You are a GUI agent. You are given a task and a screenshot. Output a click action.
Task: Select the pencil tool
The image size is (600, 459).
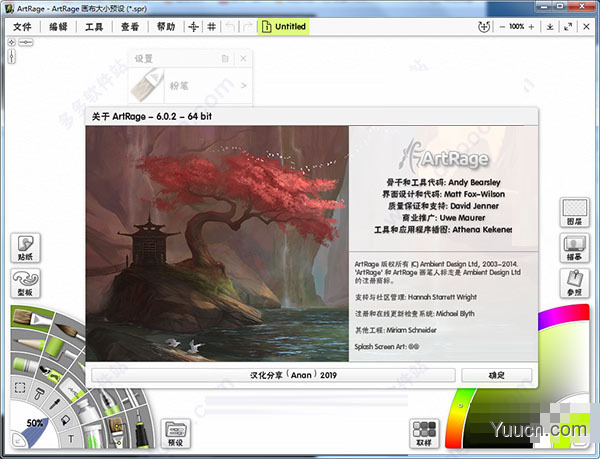(x=29, y=343)
